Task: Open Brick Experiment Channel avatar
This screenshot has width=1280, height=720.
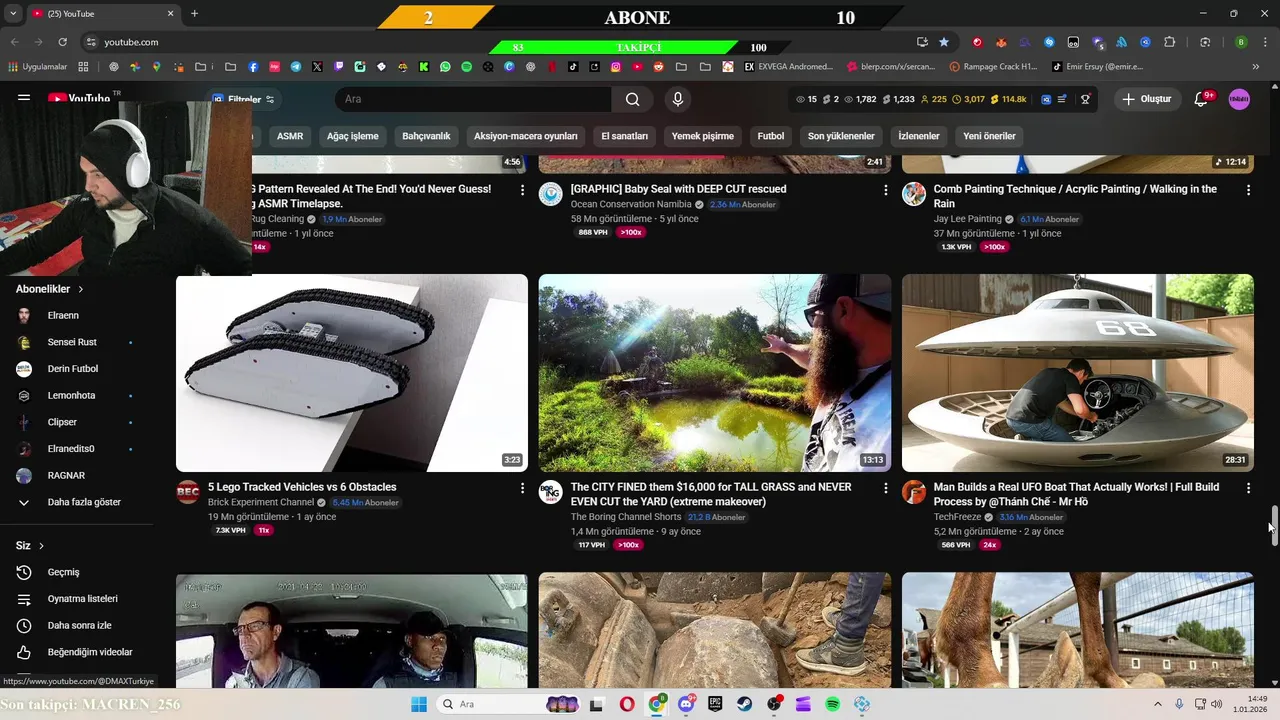Action: pyautogui.click(x=188, y=492)
